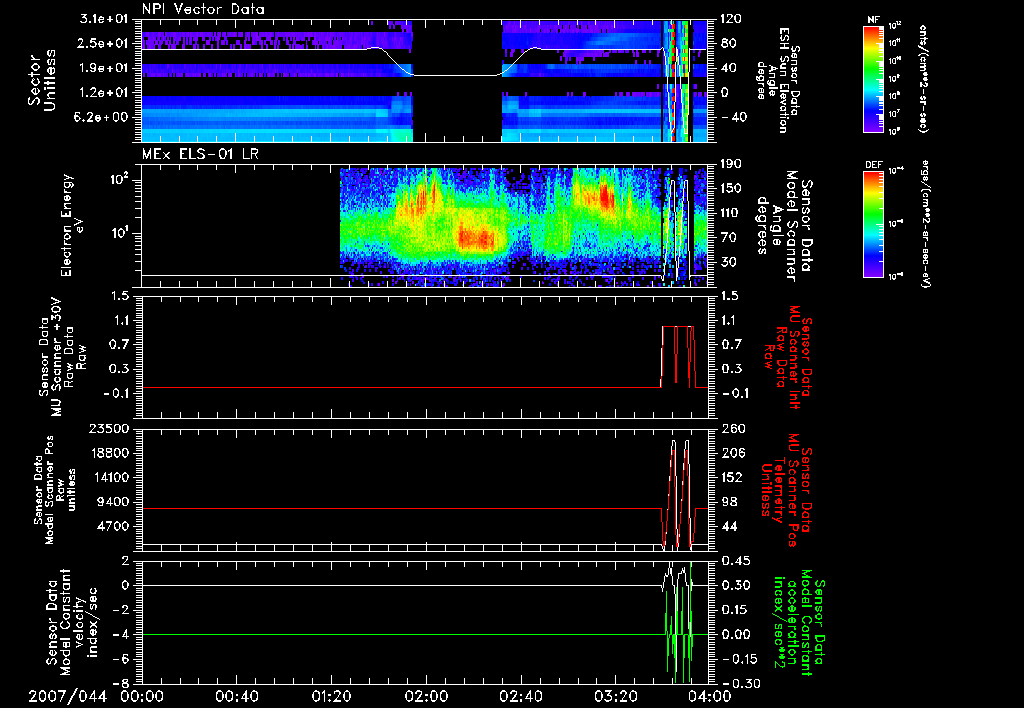Click the 1.9e+01 sector tick label

tap(104, 68)
